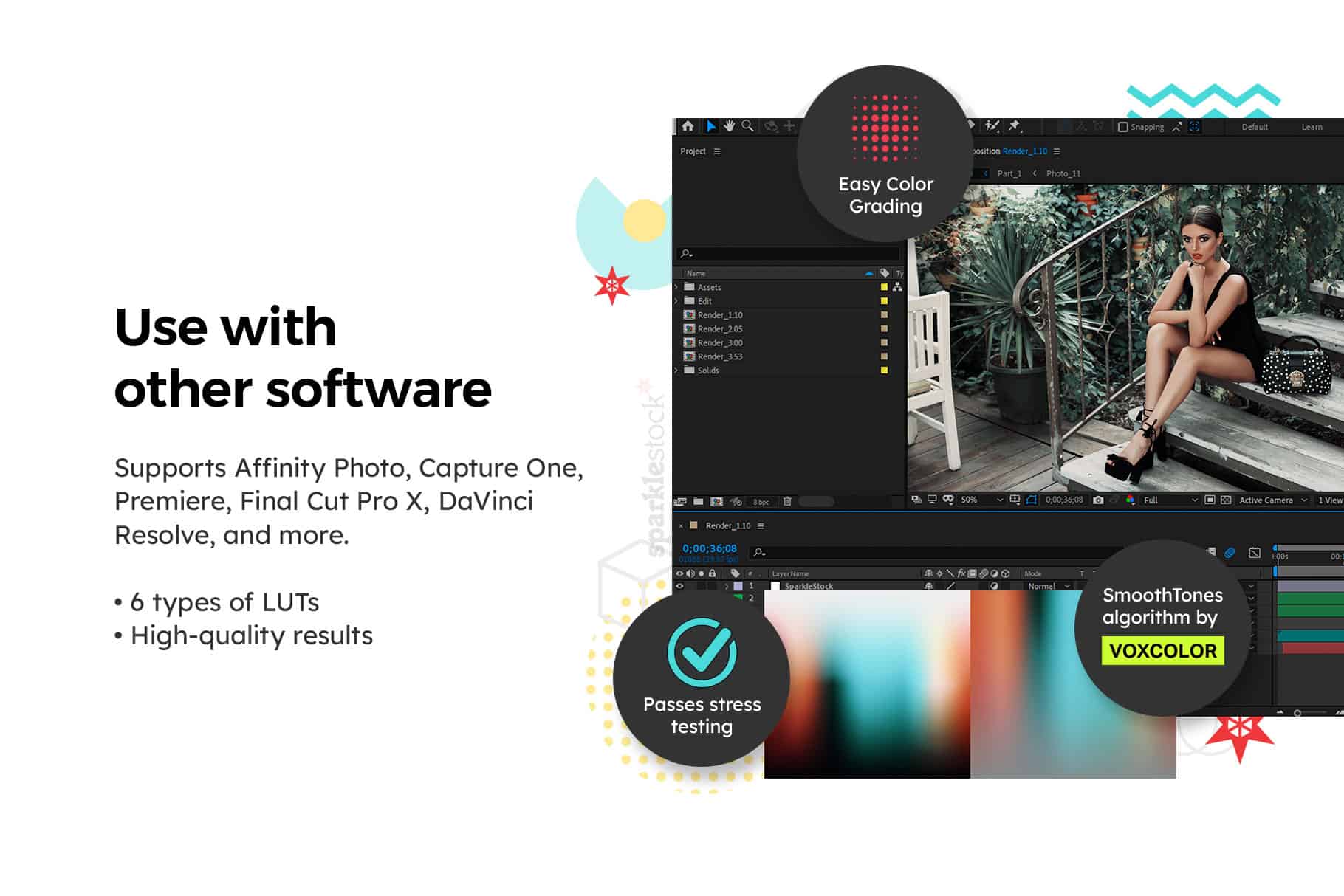The width and height of the screenshot is (1344, 896).
Task: Expand the Solids folder
Action: 676,371
